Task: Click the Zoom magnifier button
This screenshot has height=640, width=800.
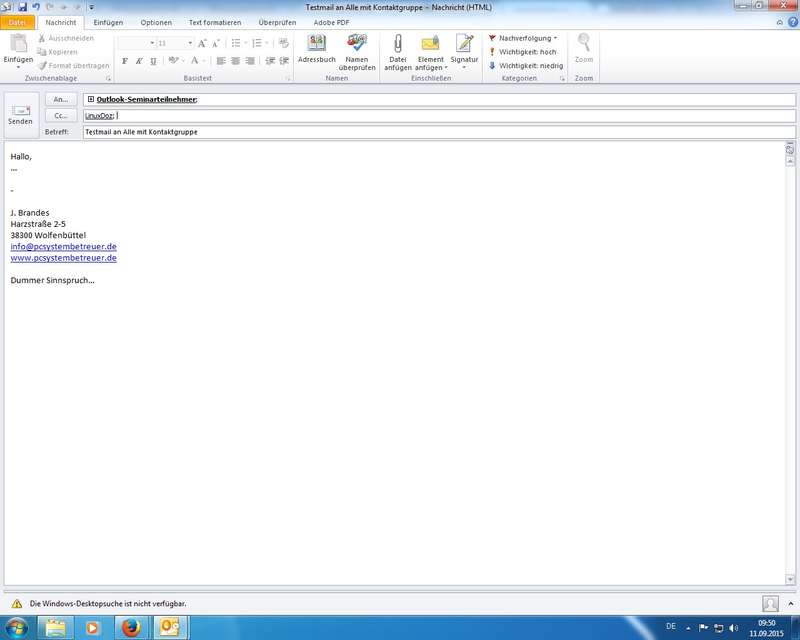Action: (584, 49)
